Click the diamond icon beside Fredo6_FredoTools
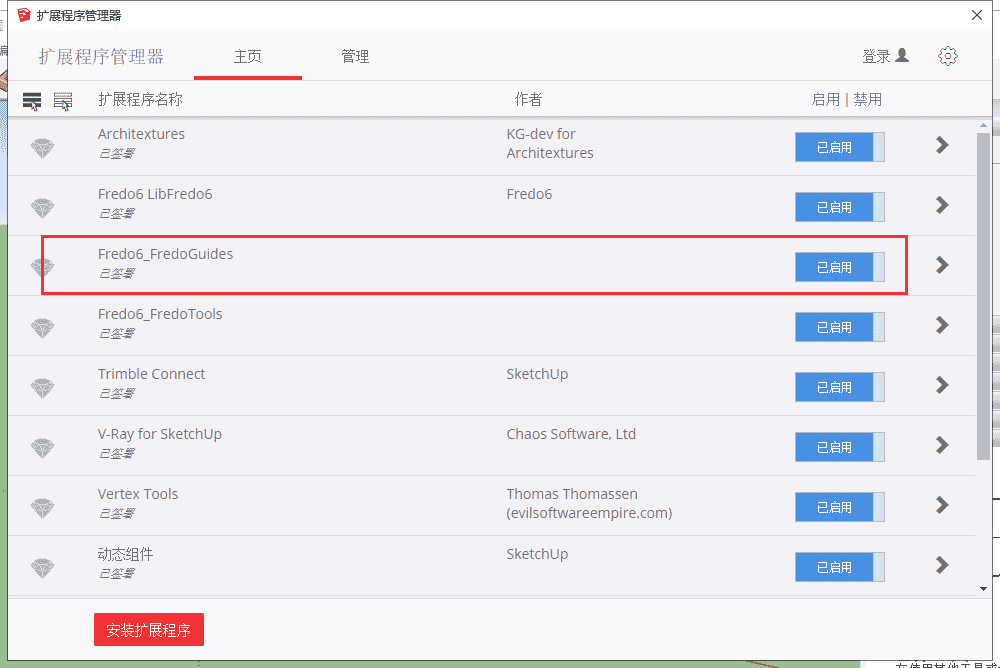This screenshot has height=668, width=1000. click(42, 327)
